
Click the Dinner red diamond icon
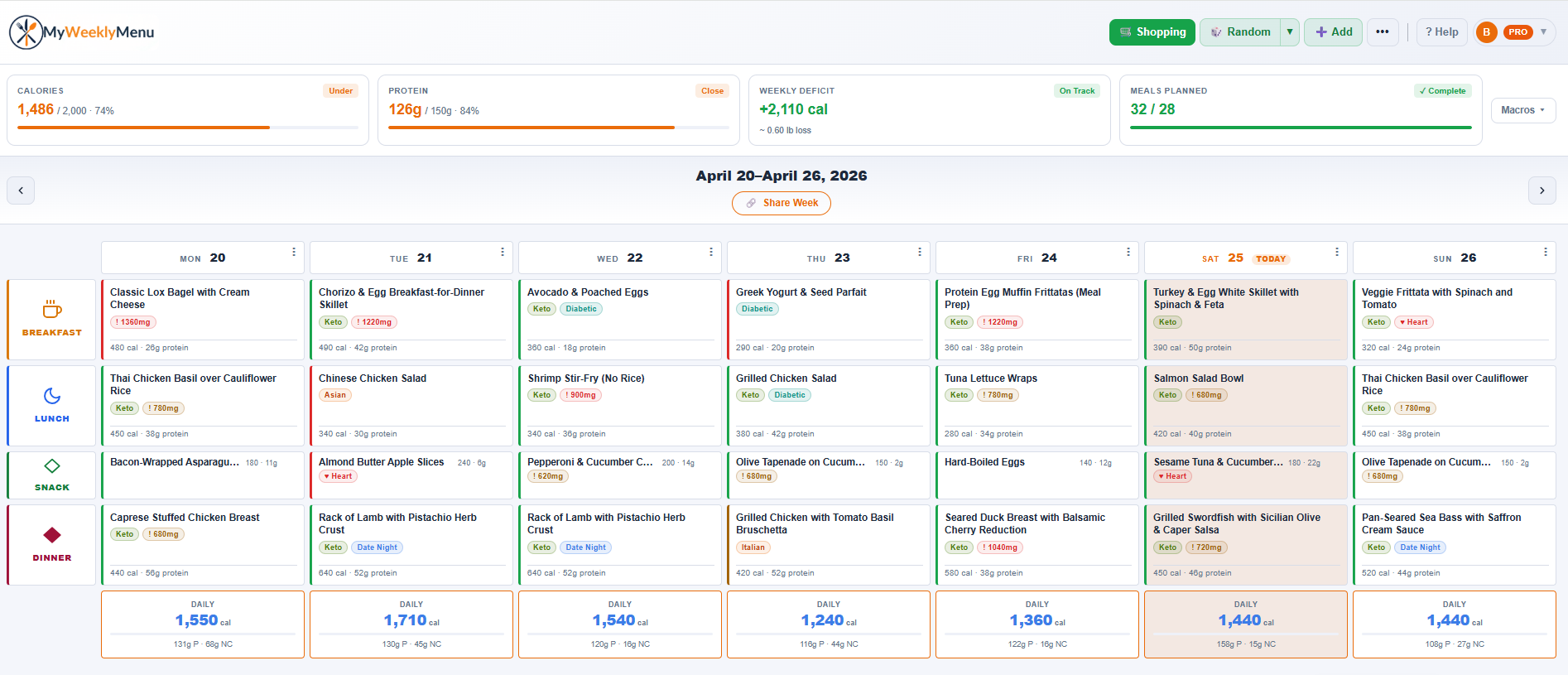(x=52, y=535)
